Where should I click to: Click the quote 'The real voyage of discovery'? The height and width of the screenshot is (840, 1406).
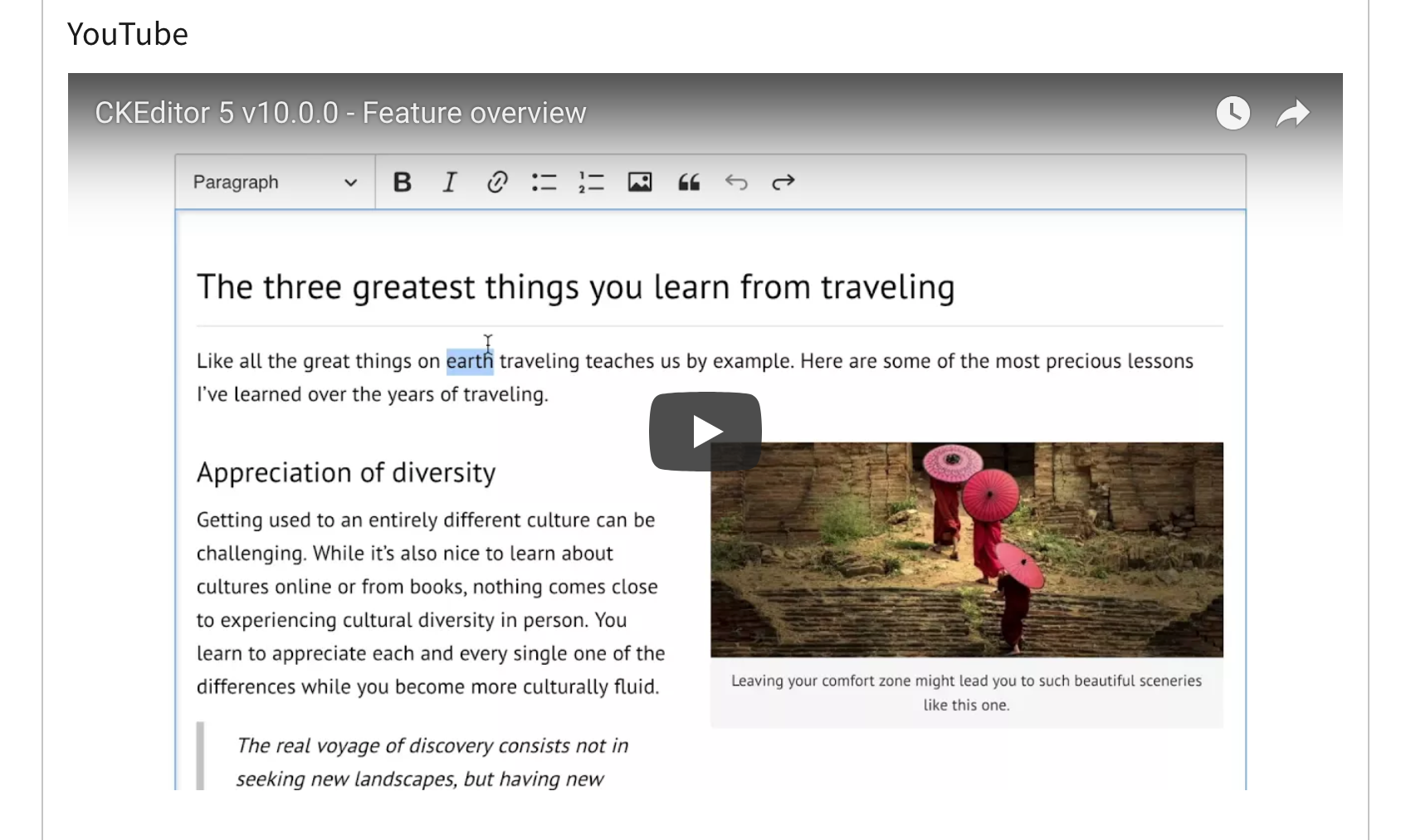click(x=432, y=762)
